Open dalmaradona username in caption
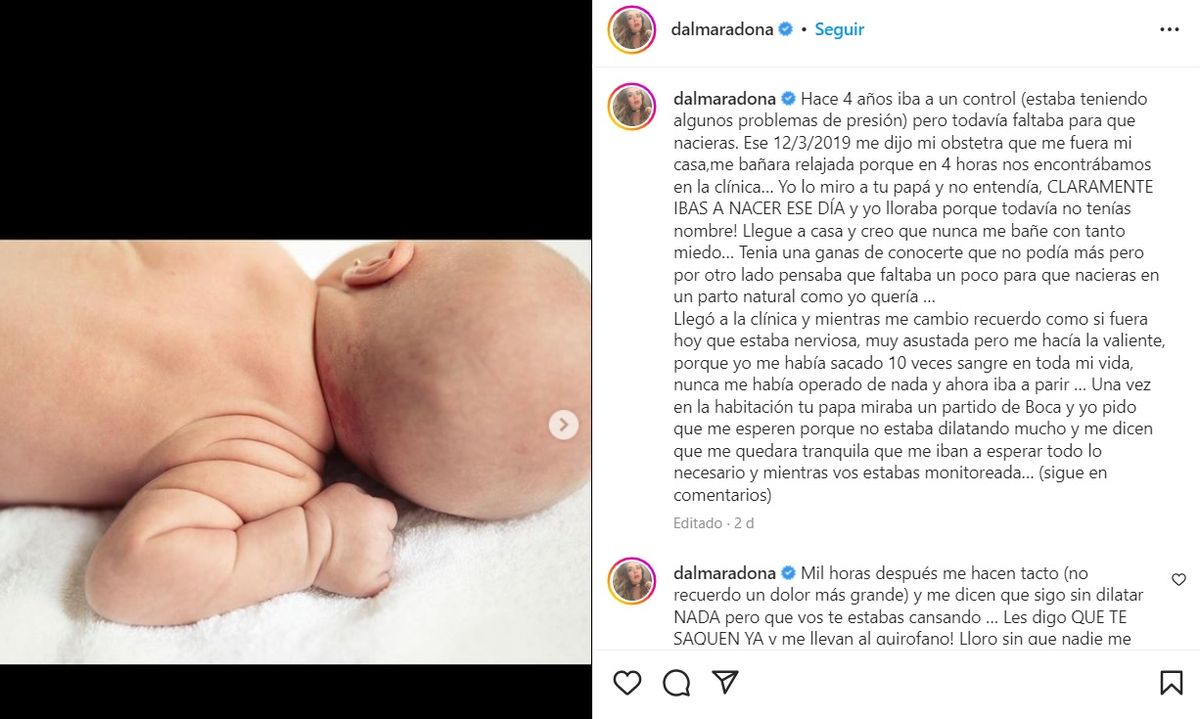Image resolution: width=1200 pixels, height=719 pixels. pyautogui.click(x=724, y=99)
